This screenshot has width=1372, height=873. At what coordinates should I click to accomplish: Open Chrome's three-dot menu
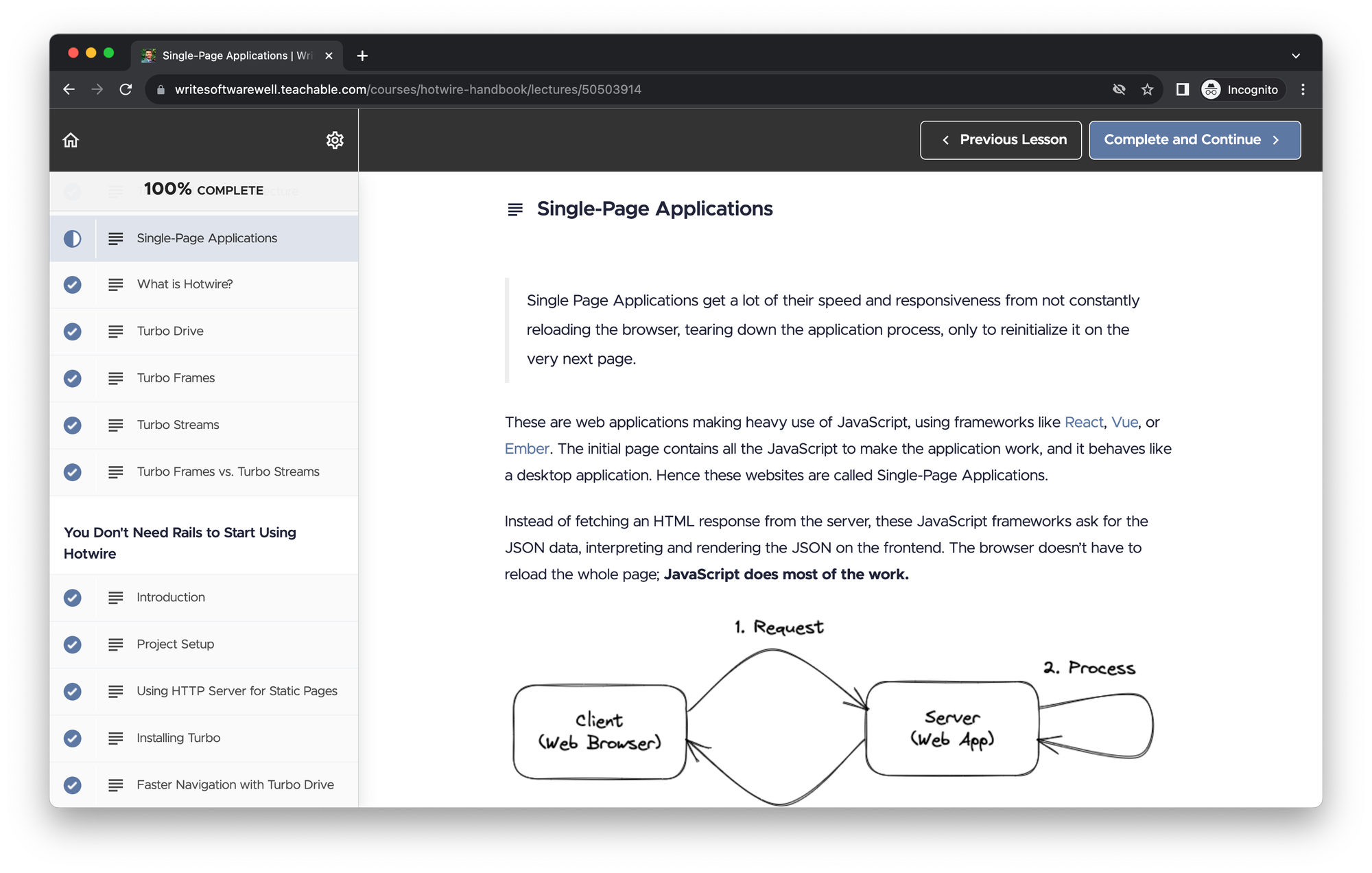coord(1303,89)
